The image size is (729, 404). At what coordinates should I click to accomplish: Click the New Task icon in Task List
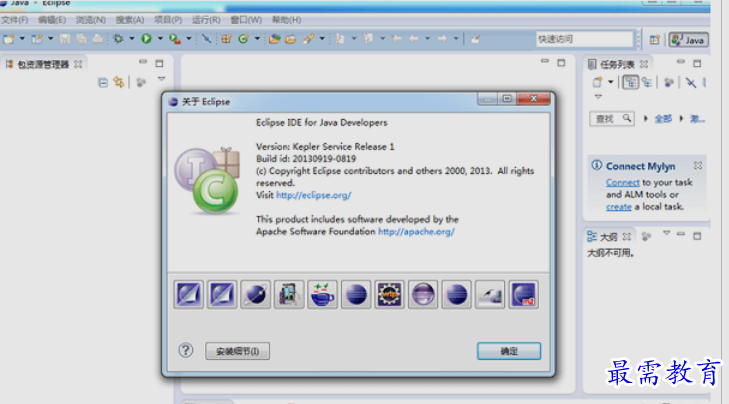pyautogui.click(x=597, y=83)
